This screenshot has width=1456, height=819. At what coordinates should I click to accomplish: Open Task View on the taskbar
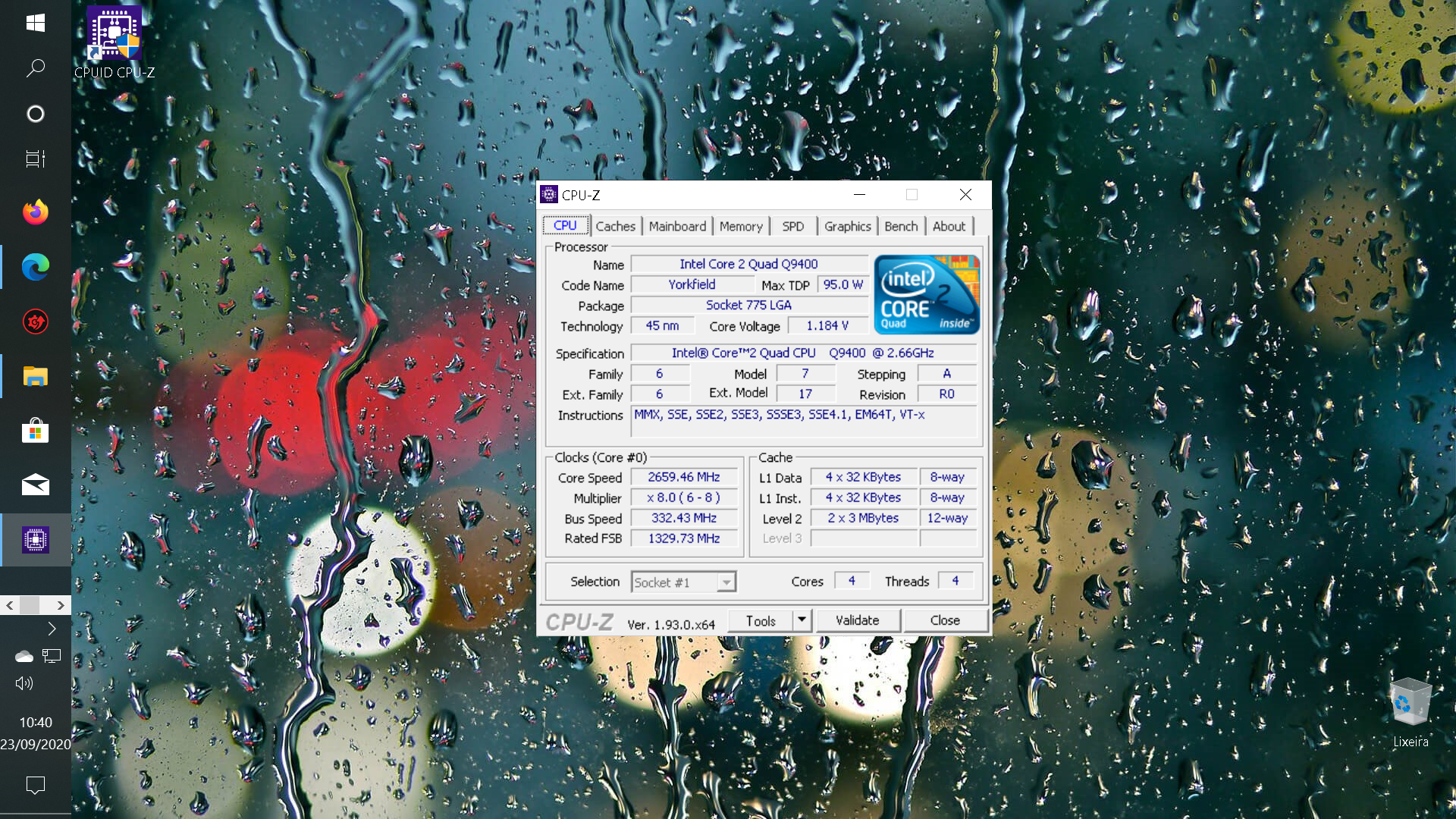(x=35, y=159)
